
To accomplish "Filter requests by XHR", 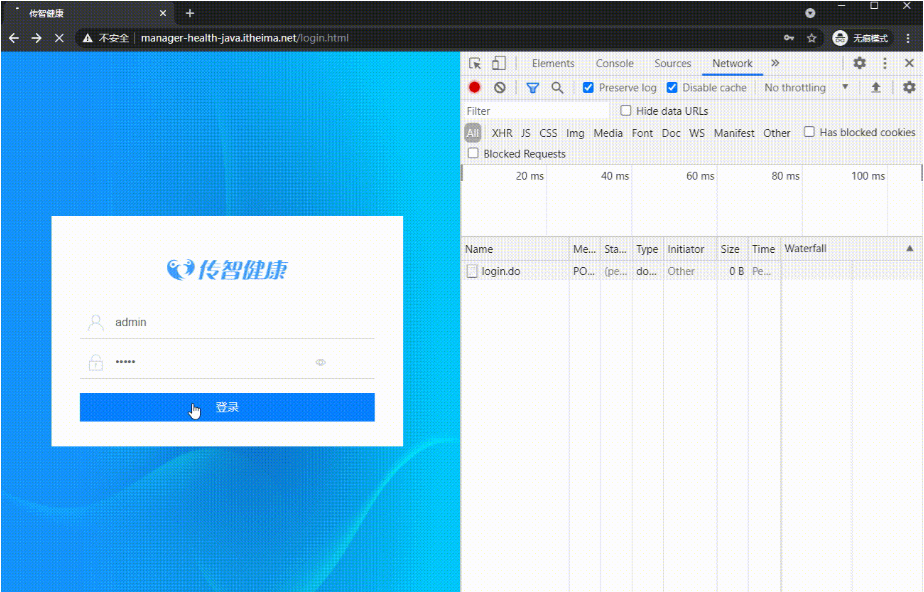I will (x=502, y=133).
